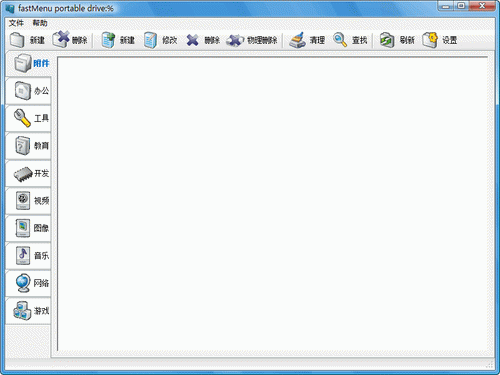Click the blue X 删除 item icon

click(193, 40)
